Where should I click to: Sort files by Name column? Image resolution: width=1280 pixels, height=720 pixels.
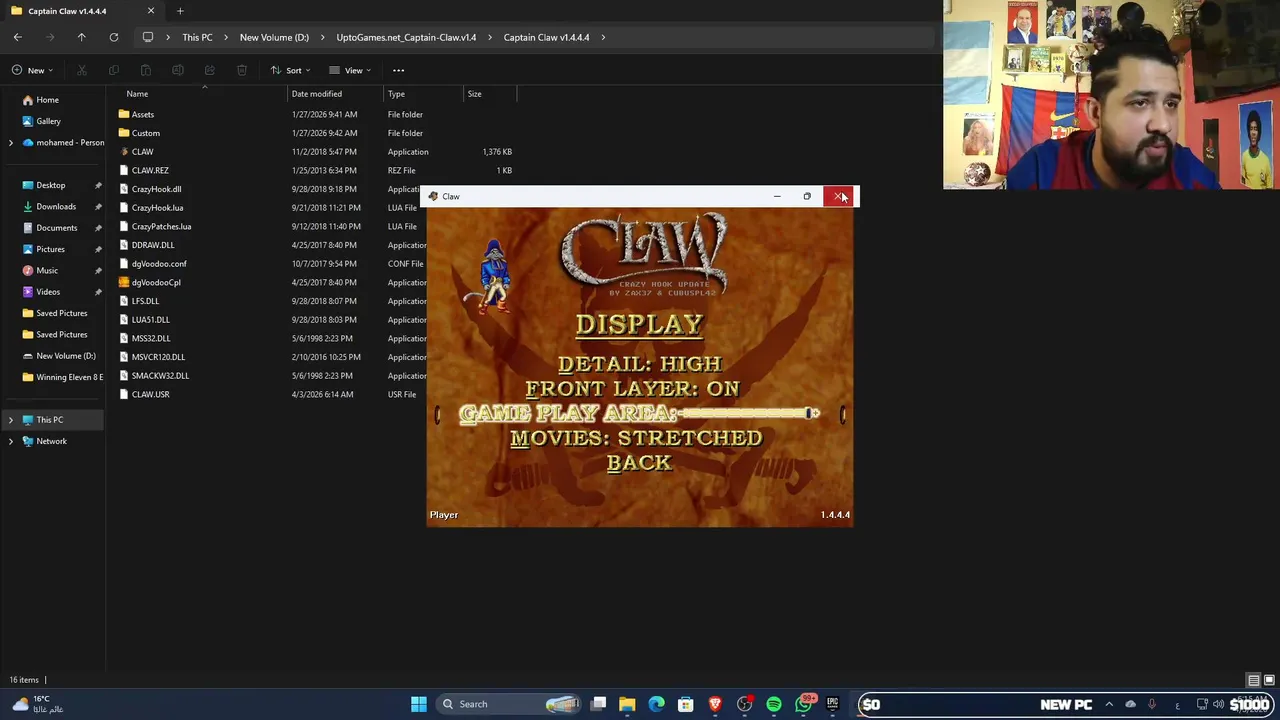point(137,94)
